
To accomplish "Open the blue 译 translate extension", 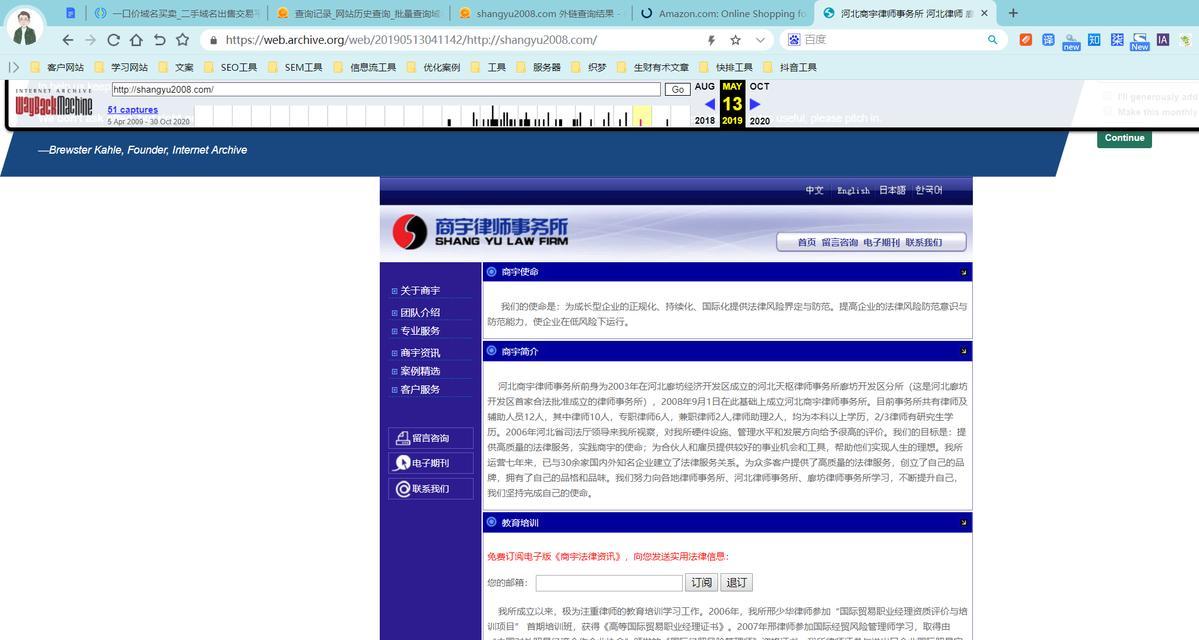I will pyautogui.click(x=1048, y=40).
